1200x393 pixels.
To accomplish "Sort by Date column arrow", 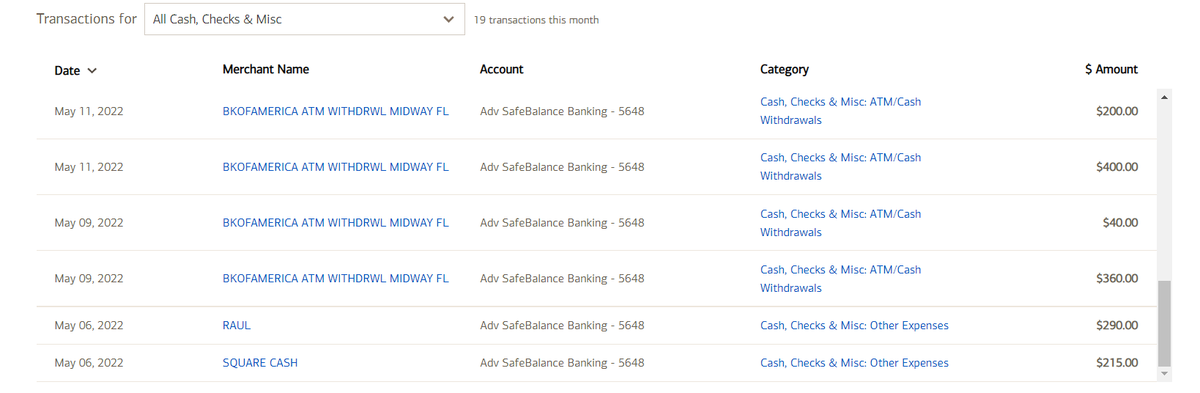I will pos(92,71).
